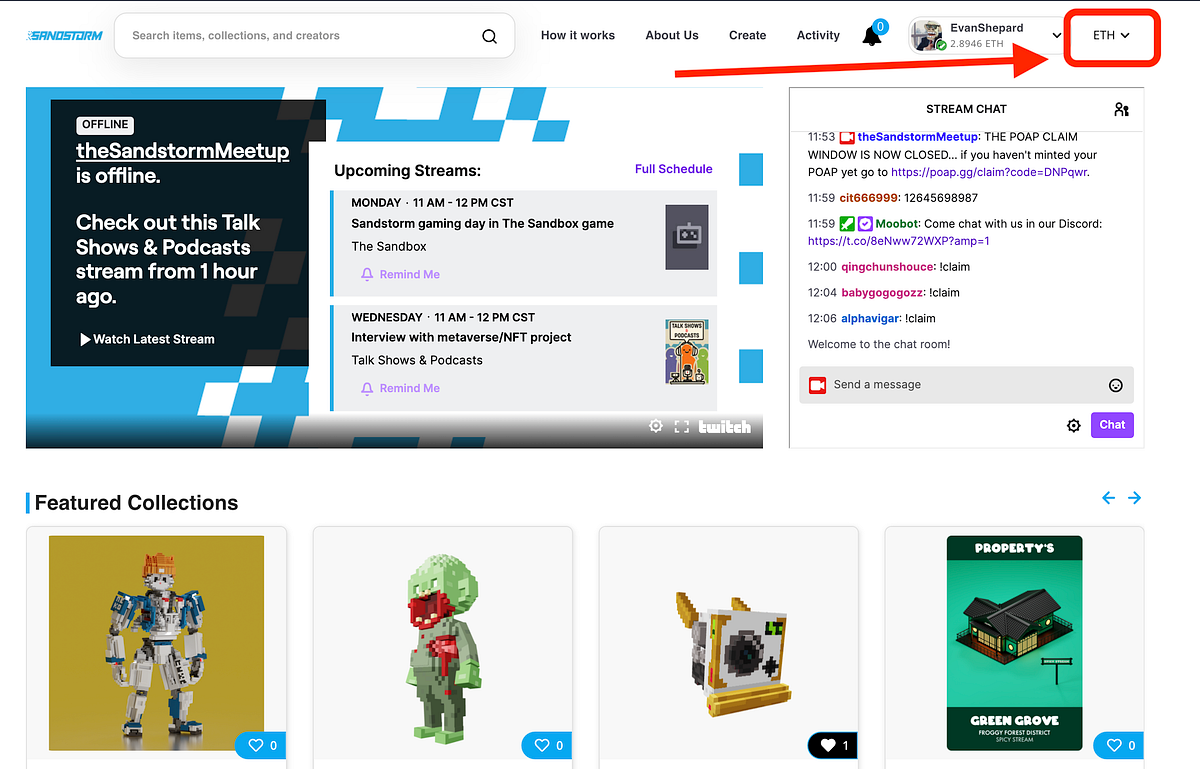Click the Featured Collections heading
Screen dimensions: 1200x769
click(x=136, y=503)
